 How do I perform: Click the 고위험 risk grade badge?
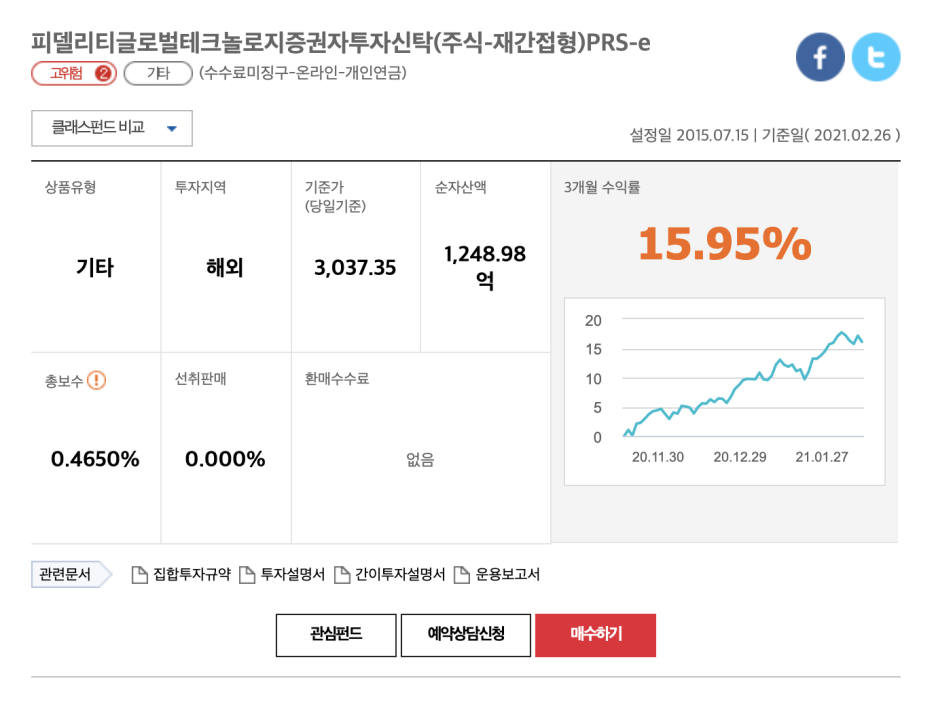74,73
